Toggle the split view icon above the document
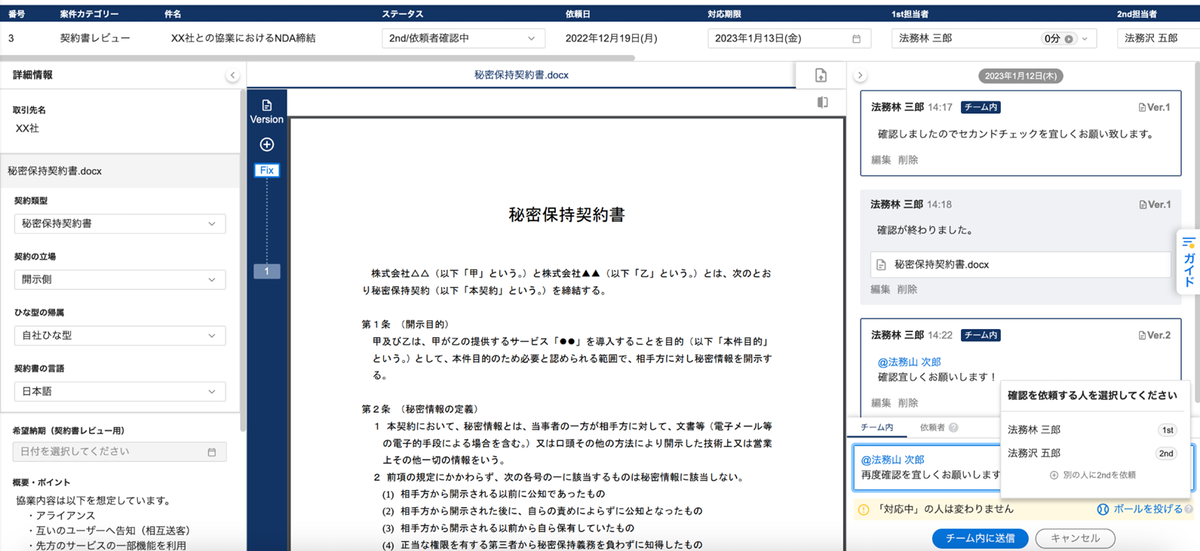Viewport: 1200px width, 551px height. (823, 102)
